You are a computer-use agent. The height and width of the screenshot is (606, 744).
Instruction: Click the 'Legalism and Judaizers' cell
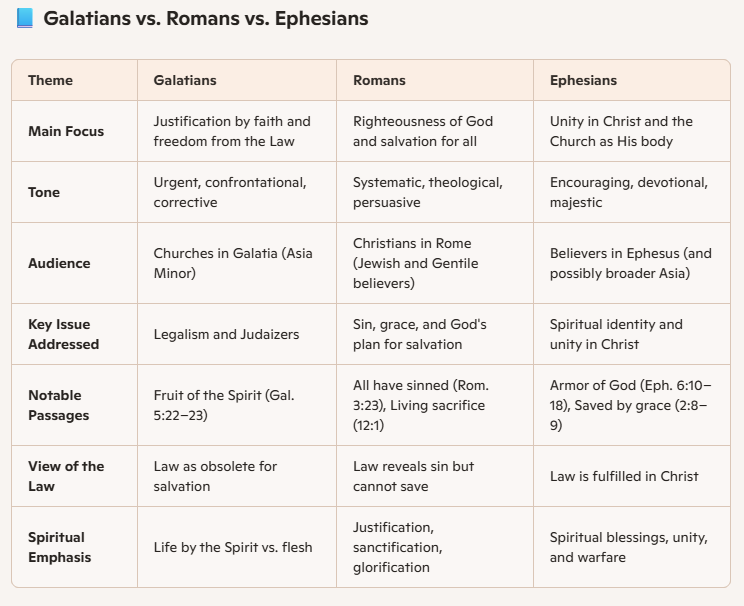coord(226,334)
